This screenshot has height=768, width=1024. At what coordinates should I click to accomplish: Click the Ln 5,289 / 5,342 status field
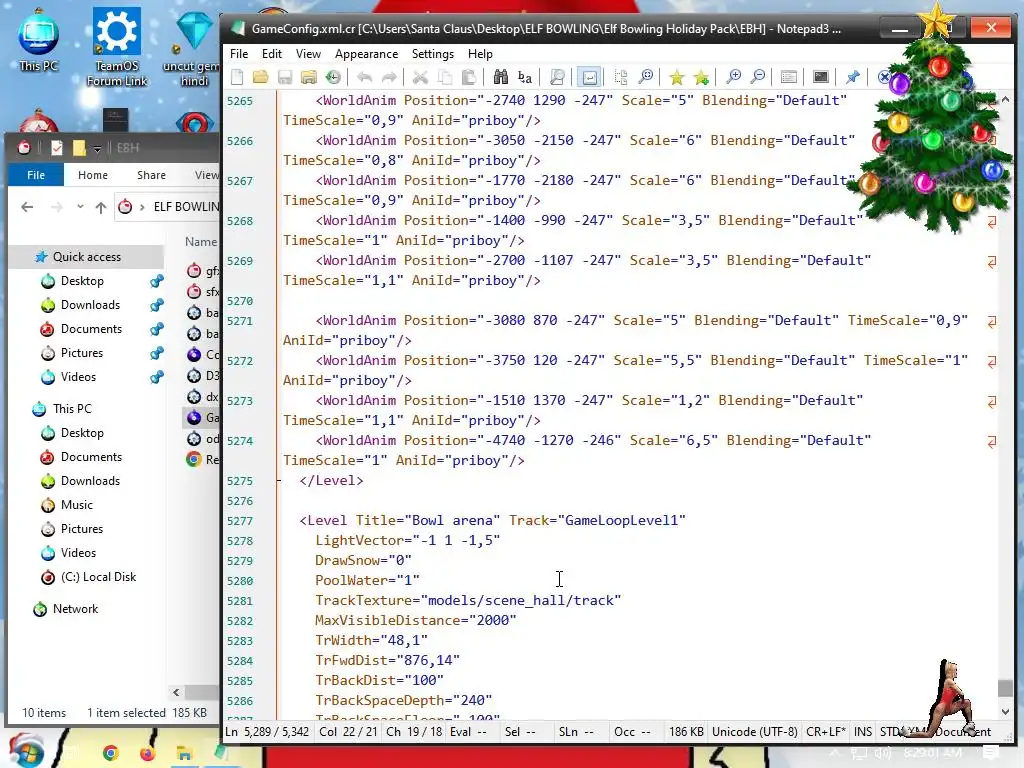click(267, 732)
